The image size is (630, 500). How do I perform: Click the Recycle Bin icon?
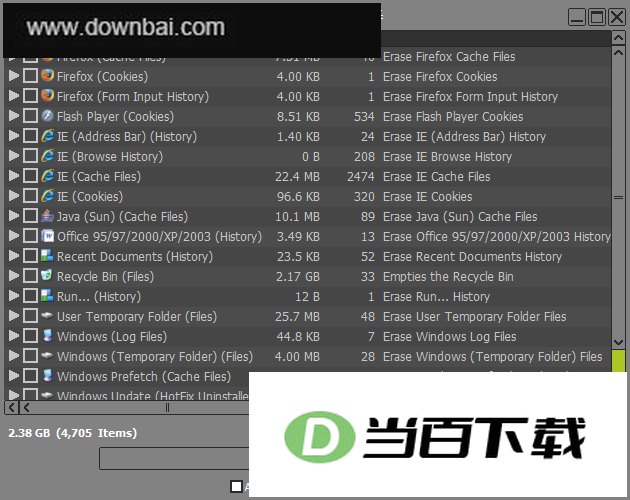47,276
